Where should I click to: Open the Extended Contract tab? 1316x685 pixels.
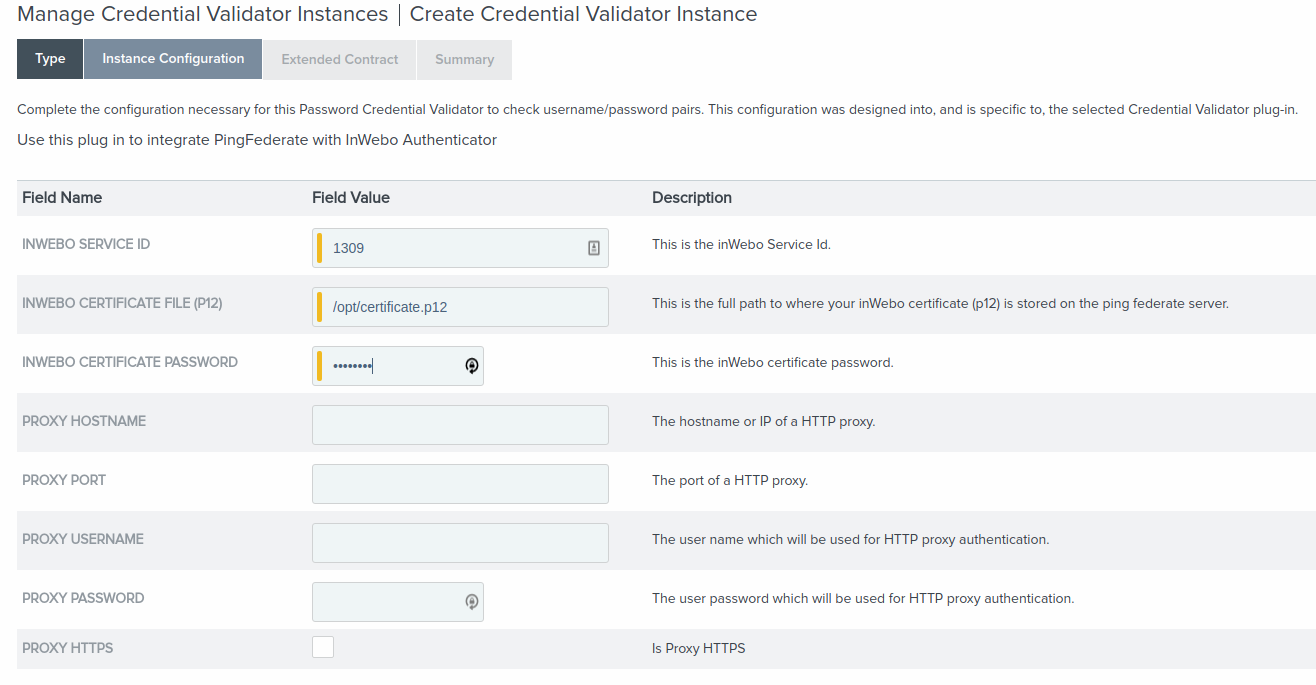(340, 60)
